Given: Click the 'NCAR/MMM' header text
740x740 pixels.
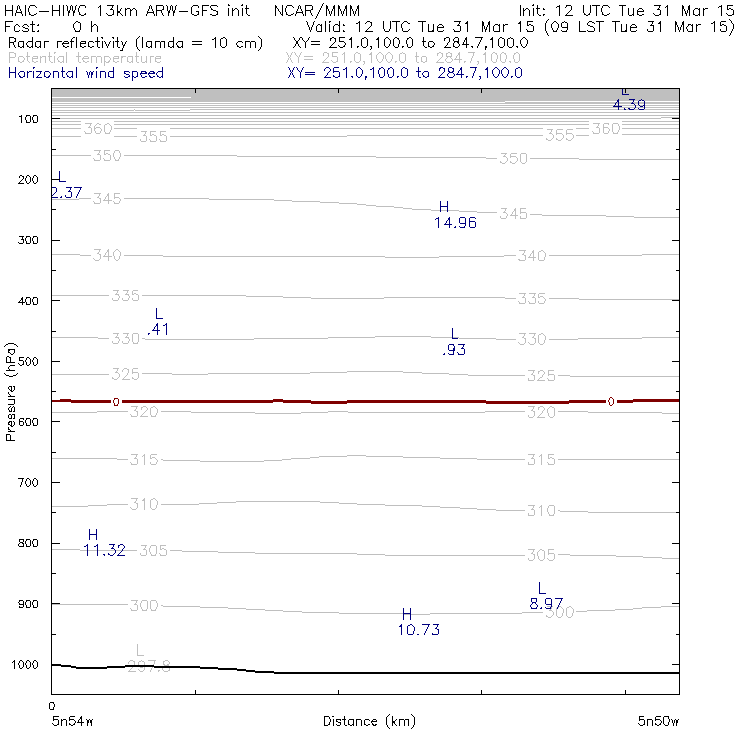Looking at the screenshot, I should (x=316, y=11).
